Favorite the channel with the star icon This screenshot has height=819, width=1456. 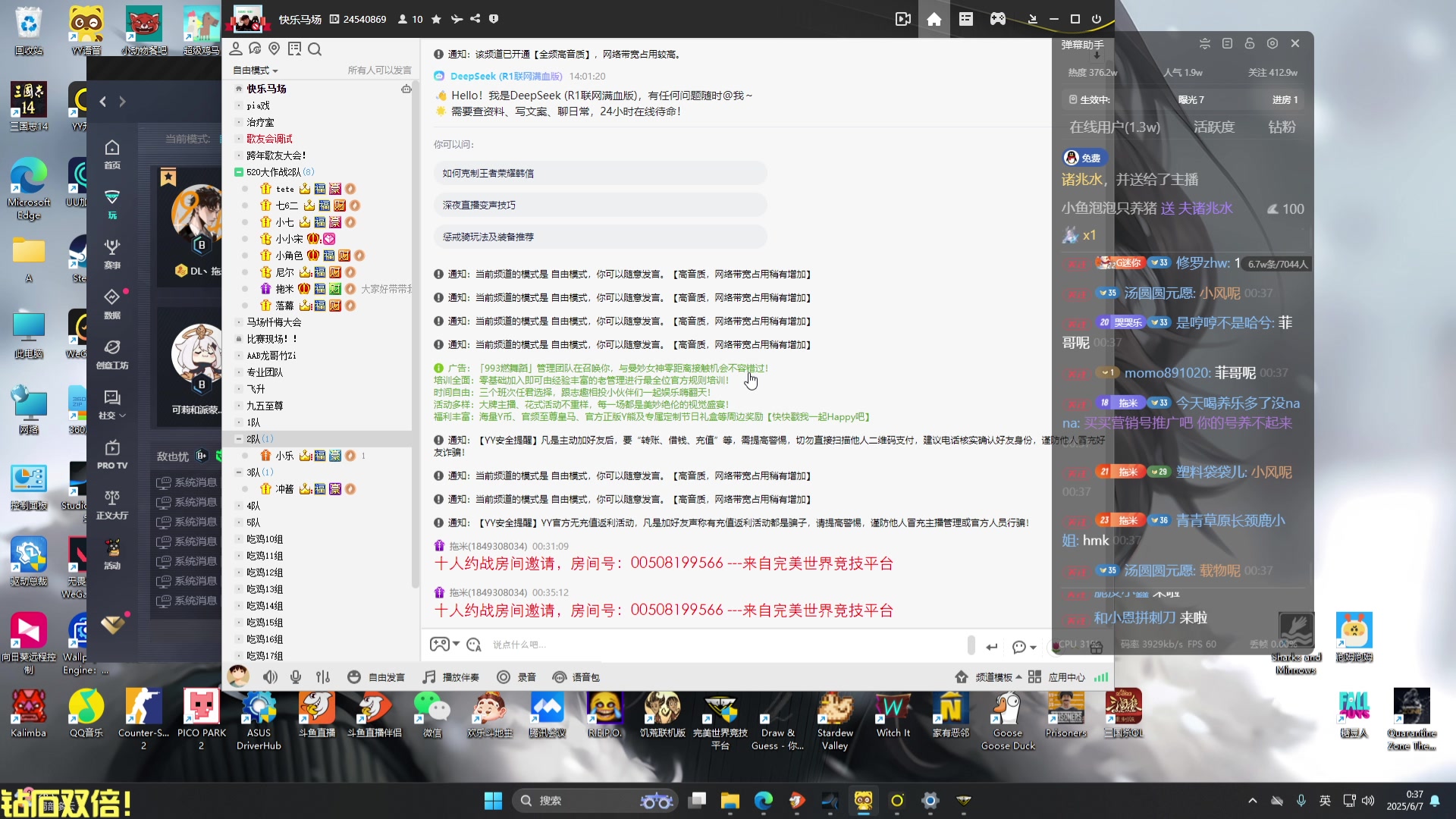[x=436, y=19]
